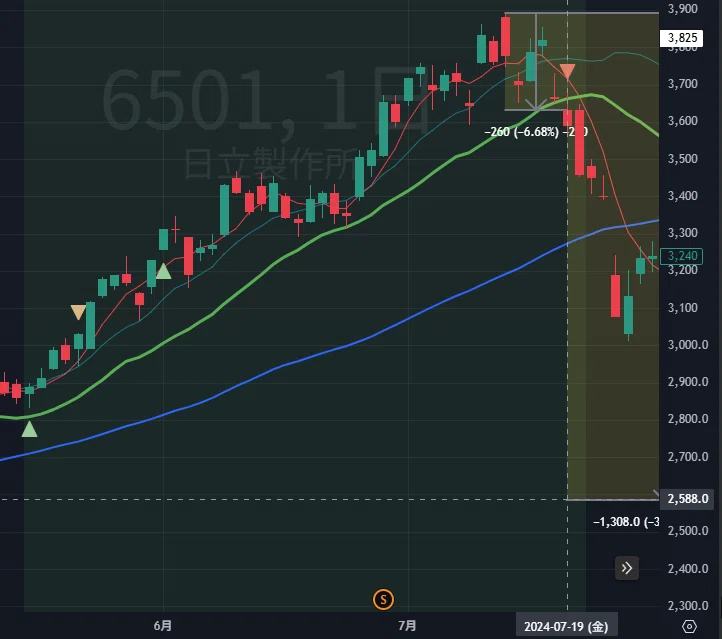The width and height of the screenshot is (722, 639).
Task: Click the -1,308.0 measurement label
Action: 617,522
